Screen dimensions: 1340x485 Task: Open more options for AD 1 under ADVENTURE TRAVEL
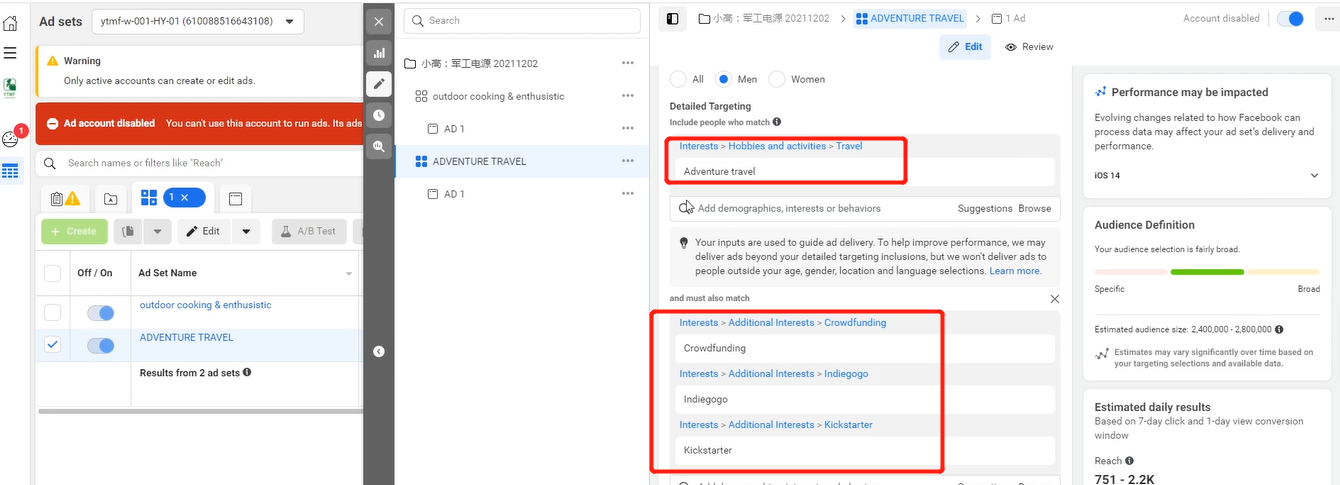627,194
